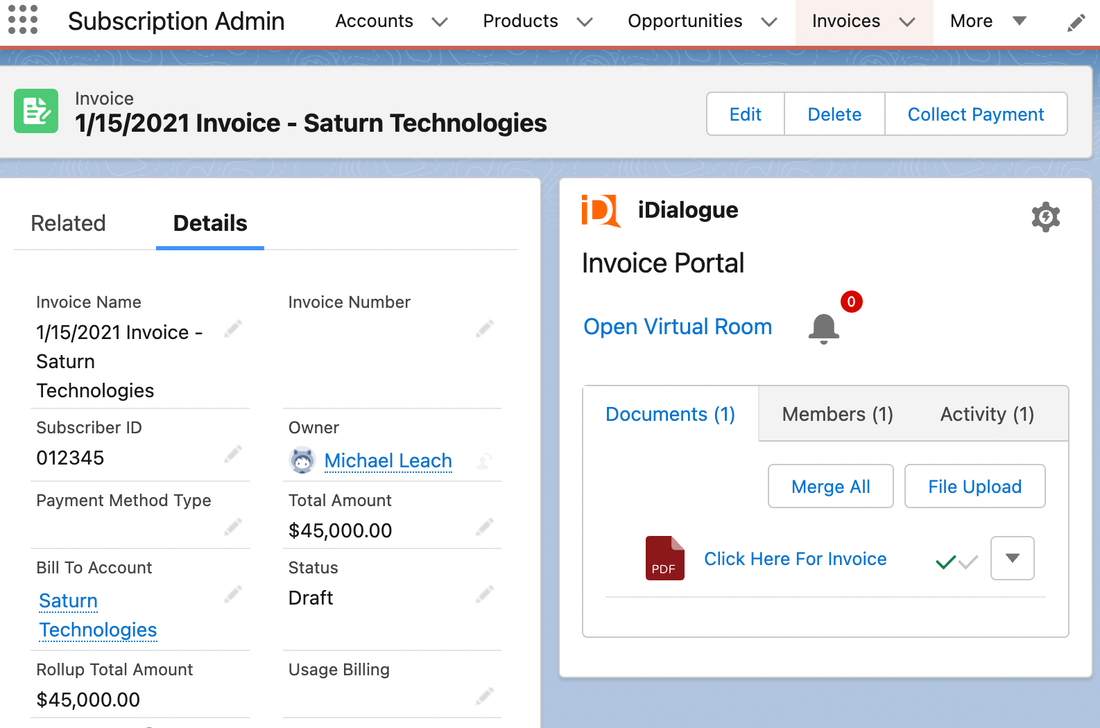Edit Status field pencil

pos(485,595)
